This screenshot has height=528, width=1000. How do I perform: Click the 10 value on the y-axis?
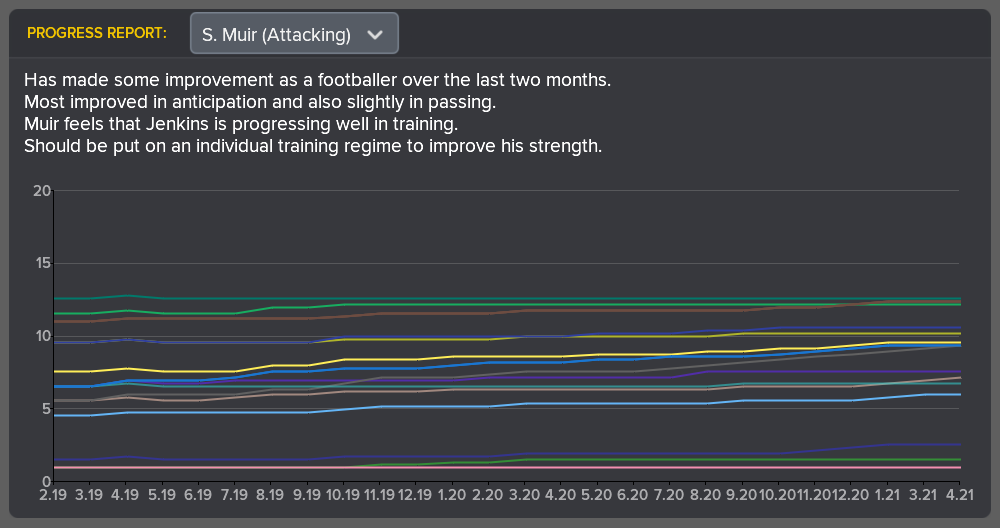pos(41,336)
